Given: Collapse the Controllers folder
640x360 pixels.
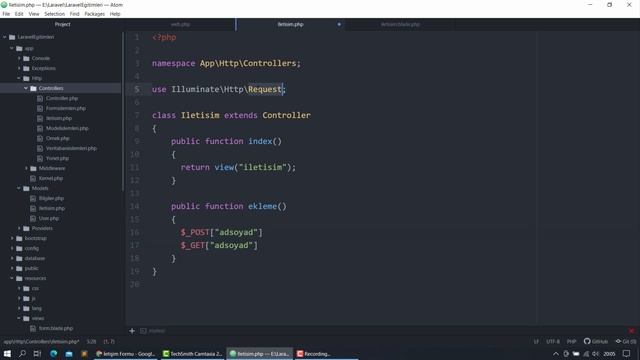Looking at the screenshot, I should pyautogui.click(x=26, y=88).
